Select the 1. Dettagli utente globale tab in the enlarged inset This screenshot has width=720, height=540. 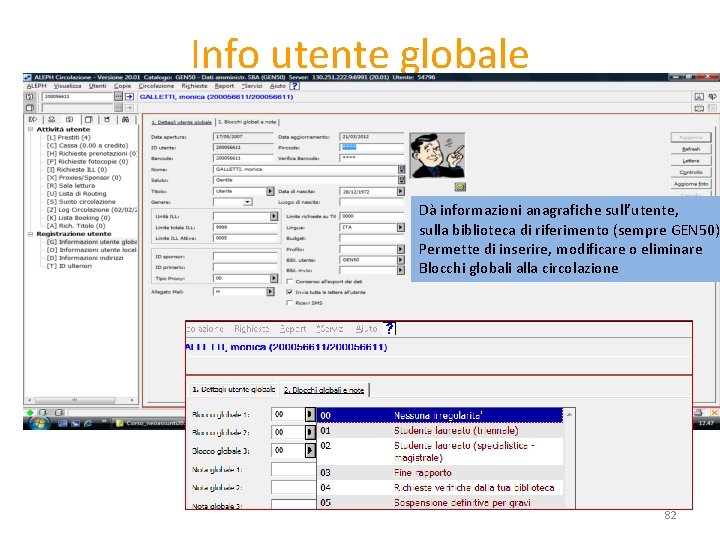tap(234, 389)
